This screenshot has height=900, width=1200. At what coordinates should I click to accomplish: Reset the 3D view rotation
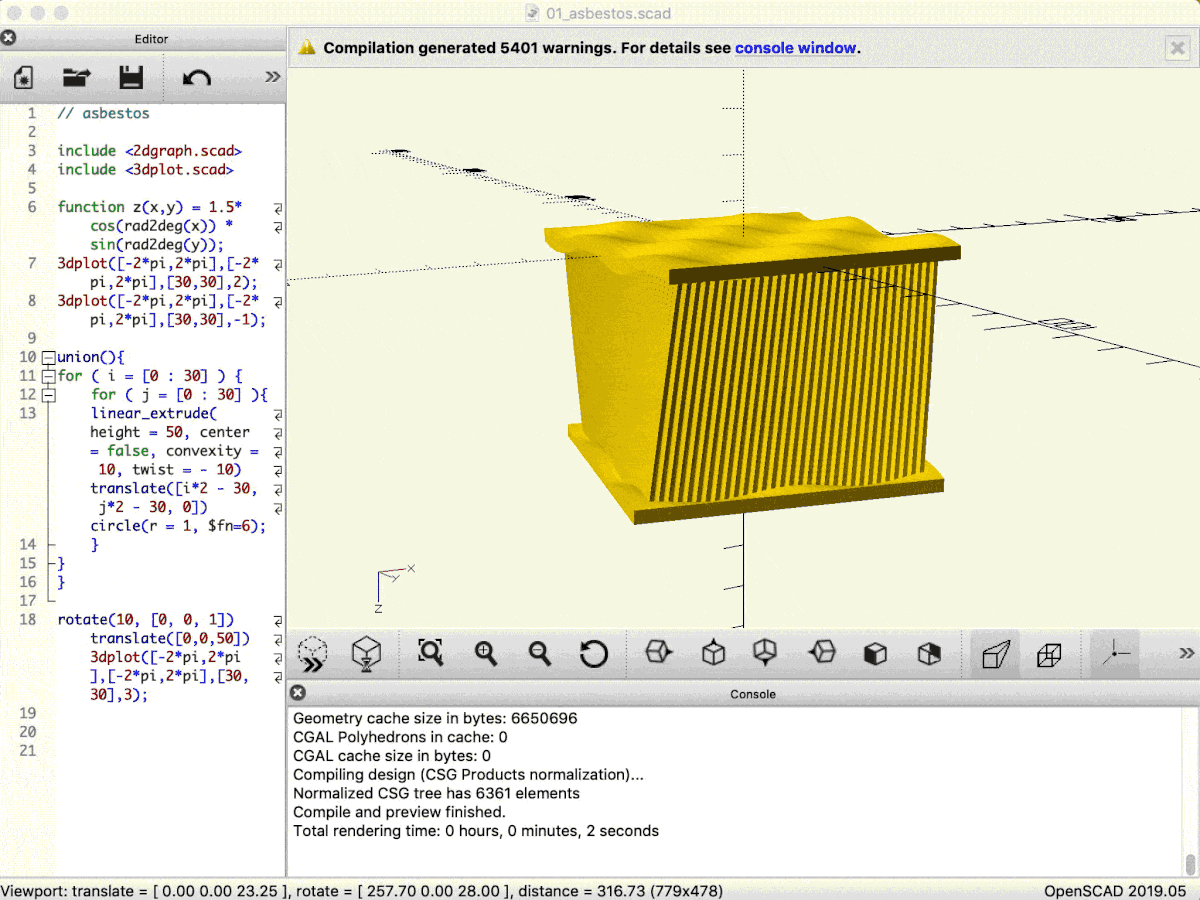(594, 654)
